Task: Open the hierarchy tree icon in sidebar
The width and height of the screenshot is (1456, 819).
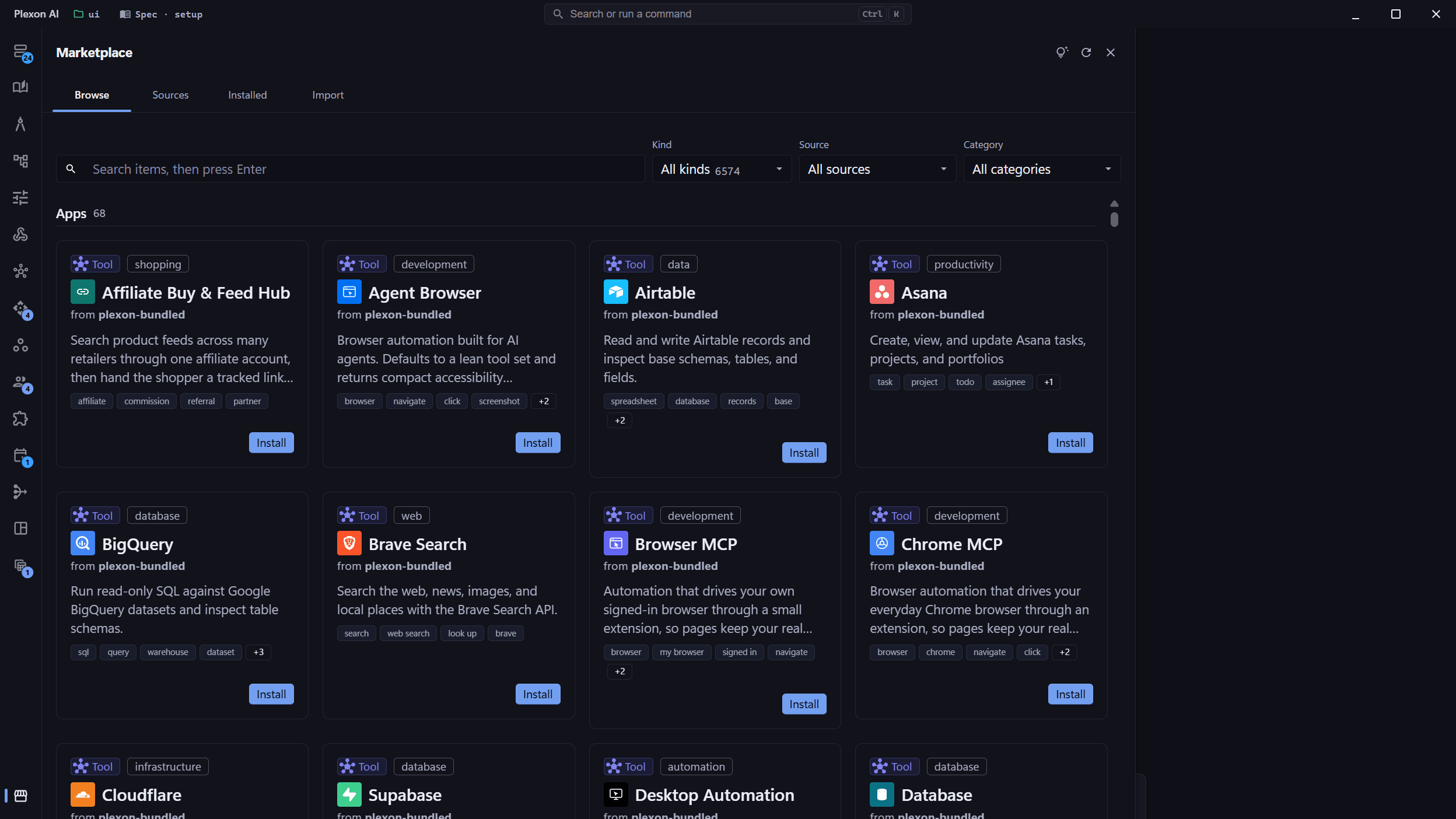Action: (x=20, y=160)
